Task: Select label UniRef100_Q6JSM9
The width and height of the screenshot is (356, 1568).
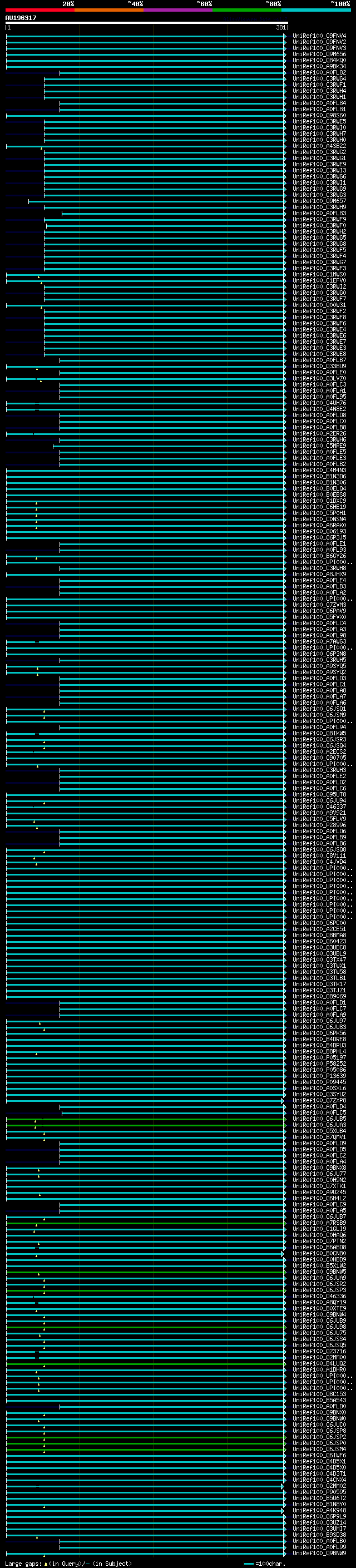Action: 319,715
